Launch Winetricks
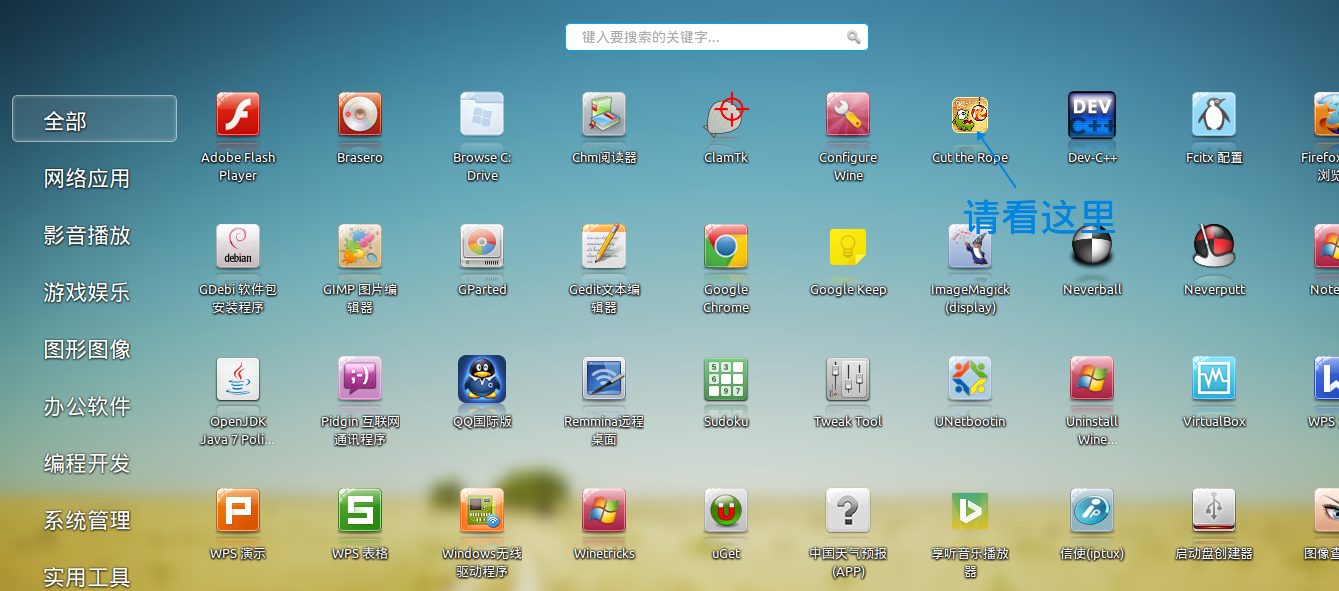The height and width of the screenshot is (591, 1339). 604,510
